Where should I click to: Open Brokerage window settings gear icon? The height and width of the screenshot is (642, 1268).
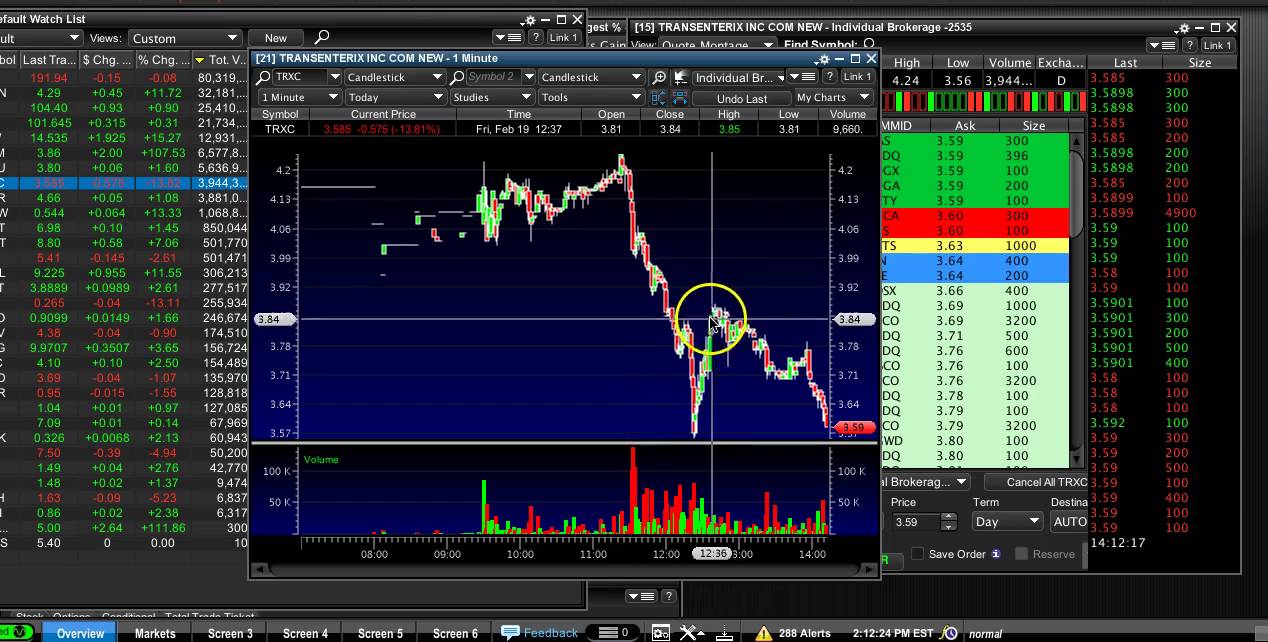click(1183, 28)
